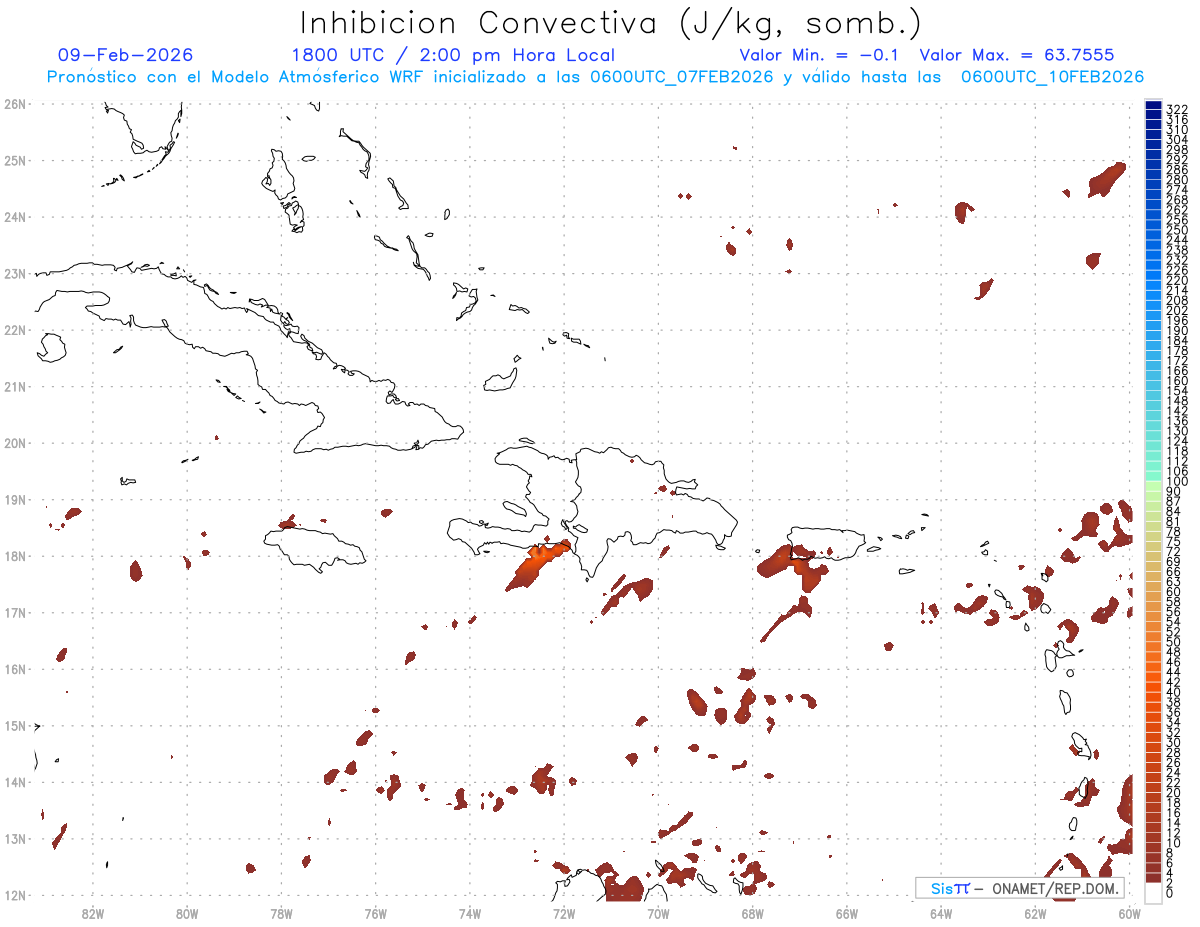The image size is (1200, 927).
Task: Click the 12N latitude label
Action: (x=14, y=895)
